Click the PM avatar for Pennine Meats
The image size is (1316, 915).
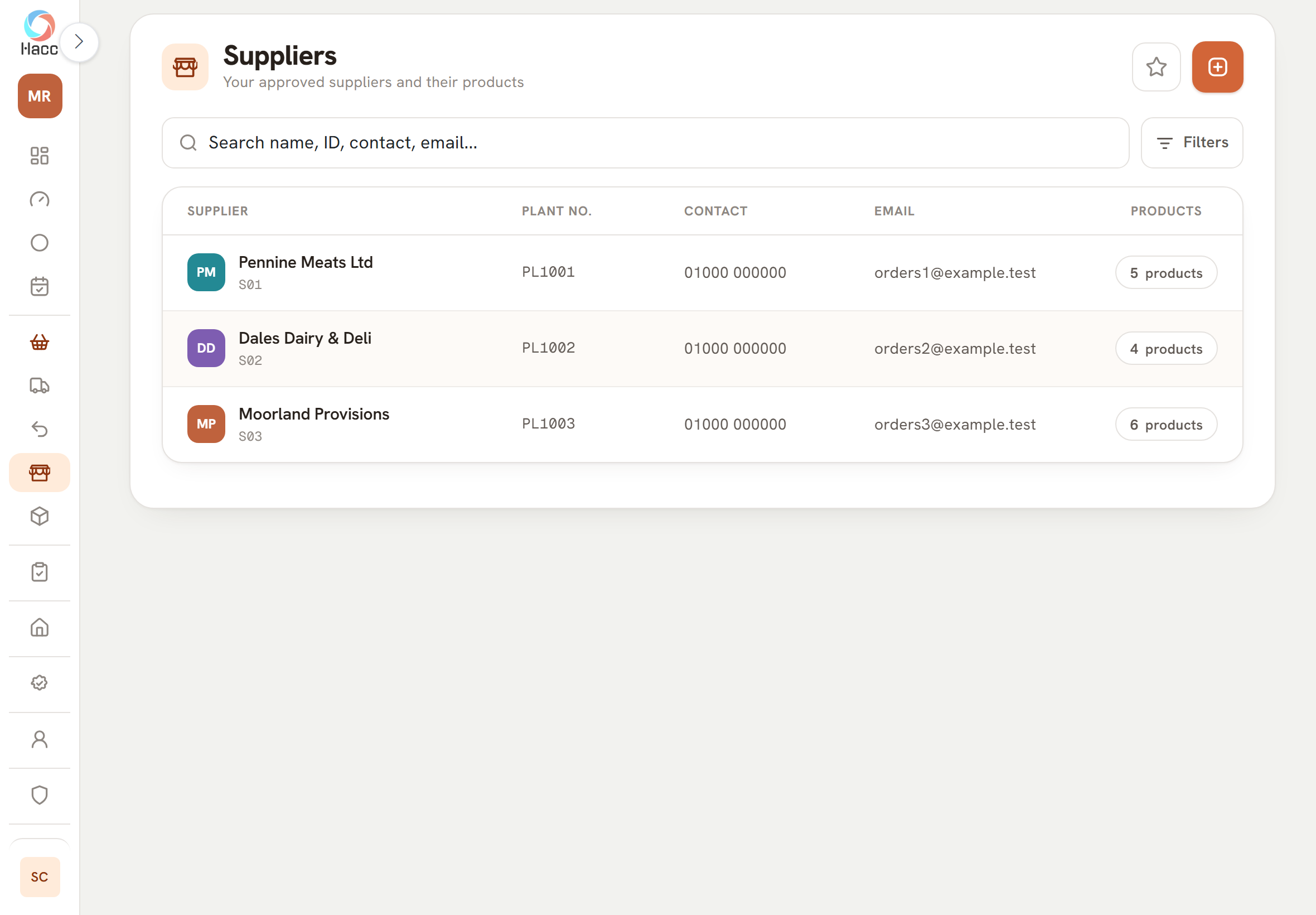point(206,272)
